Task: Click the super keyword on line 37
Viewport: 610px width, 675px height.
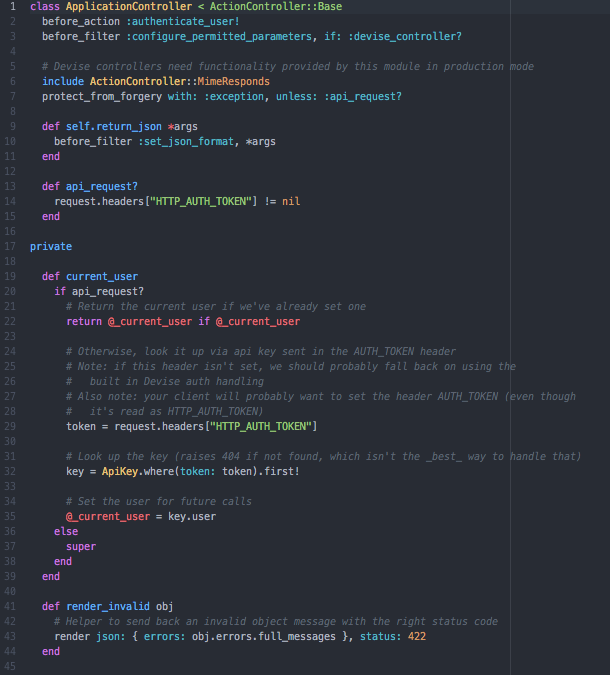Action: click(81, 547)
